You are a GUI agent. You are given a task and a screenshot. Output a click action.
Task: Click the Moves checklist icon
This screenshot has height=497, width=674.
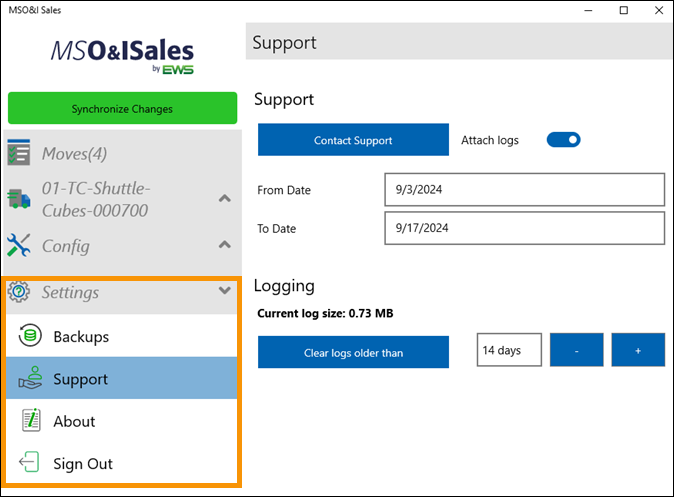18,152
